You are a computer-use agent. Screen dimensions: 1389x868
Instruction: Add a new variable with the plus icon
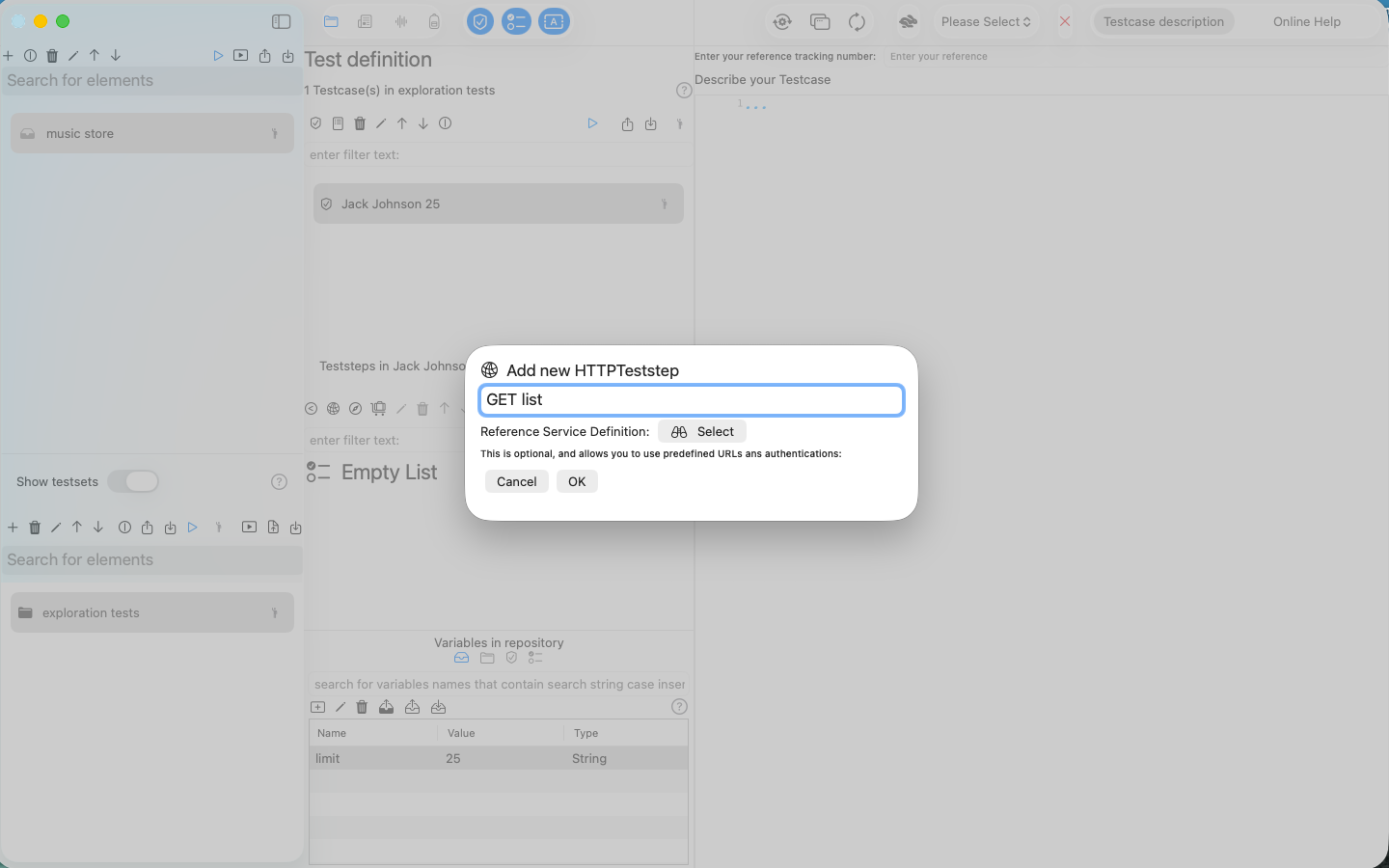pos(318,707)
